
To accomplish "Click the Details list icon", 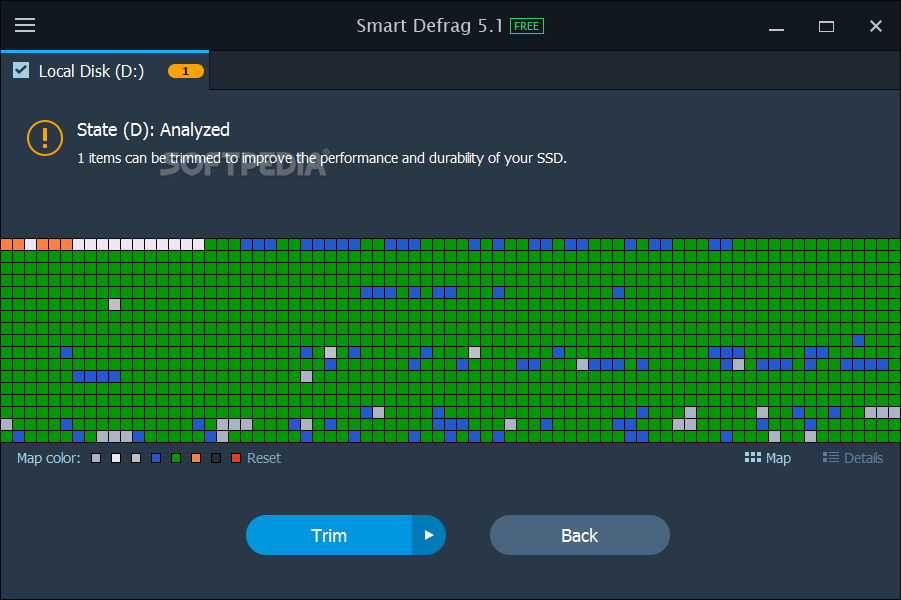I will pyautogui.click(x=830, y=457).
